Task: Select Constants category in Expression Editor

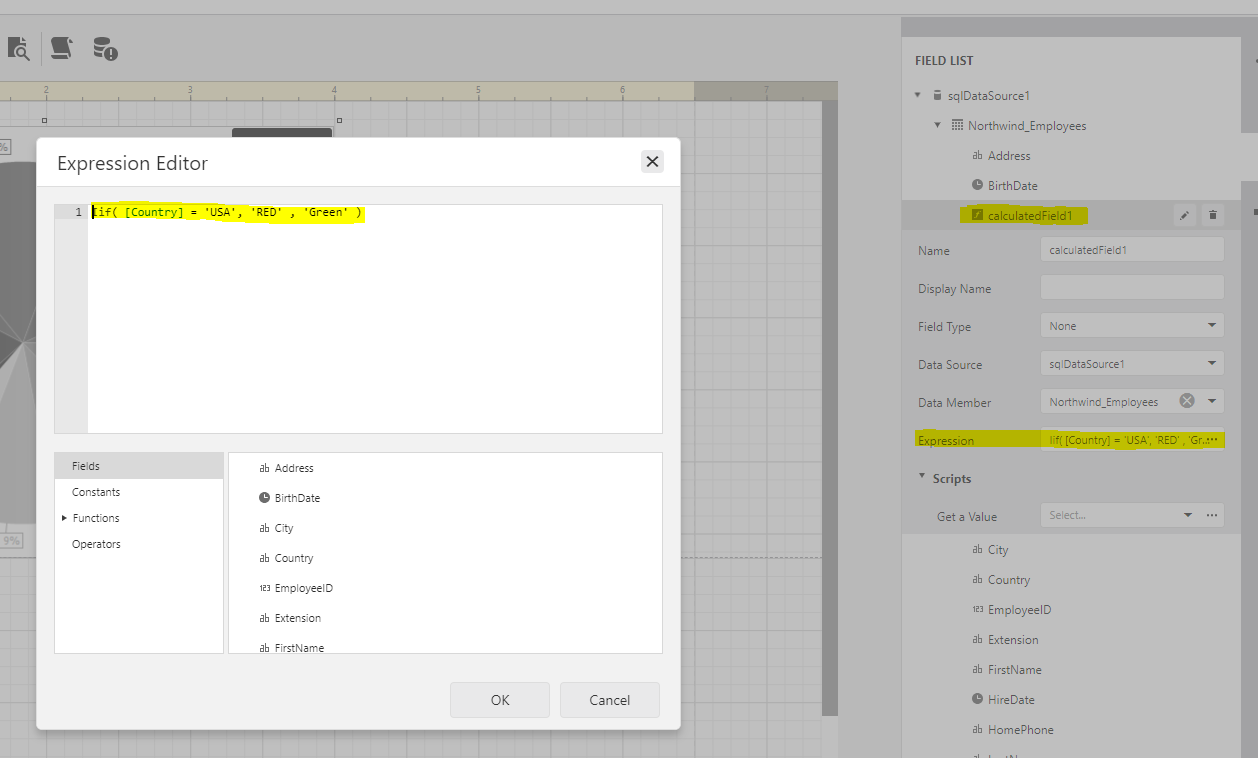Action: tap(139, 492)
